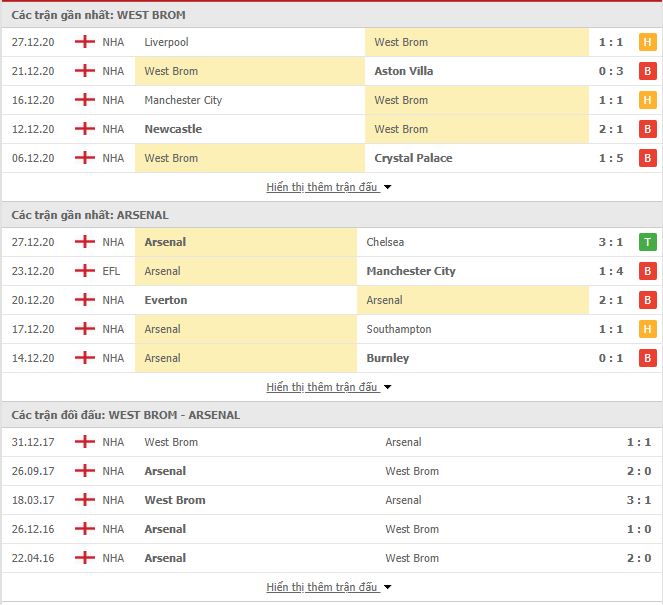
Task: Click the H badge on the Southampton row
Action: click(x=647, y=329)
